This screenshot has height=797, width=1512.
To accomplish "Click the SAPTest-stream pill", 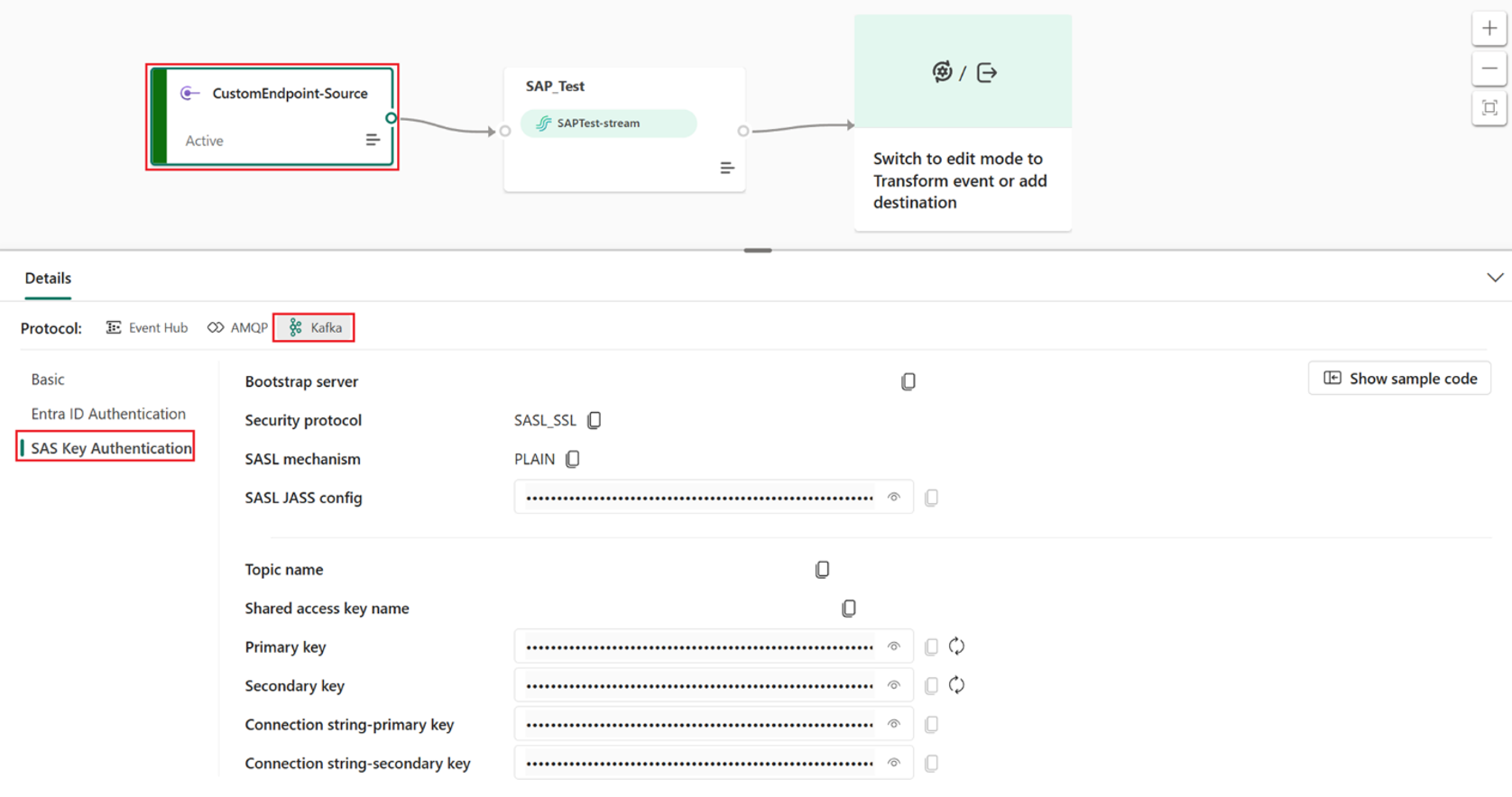I will 609,124.
